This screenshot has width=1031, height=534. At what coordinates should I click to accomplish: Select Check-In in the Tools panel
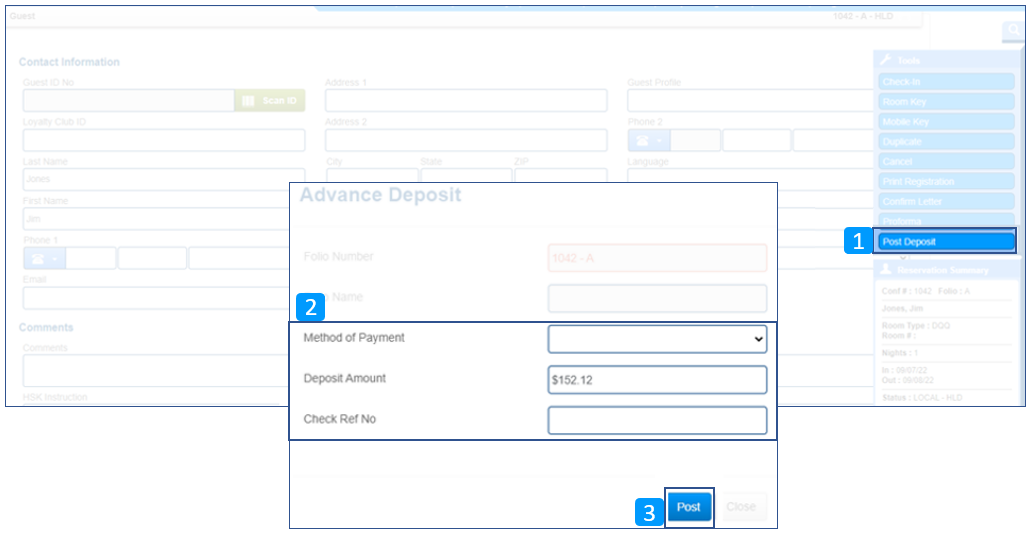(x=946, y=82)
